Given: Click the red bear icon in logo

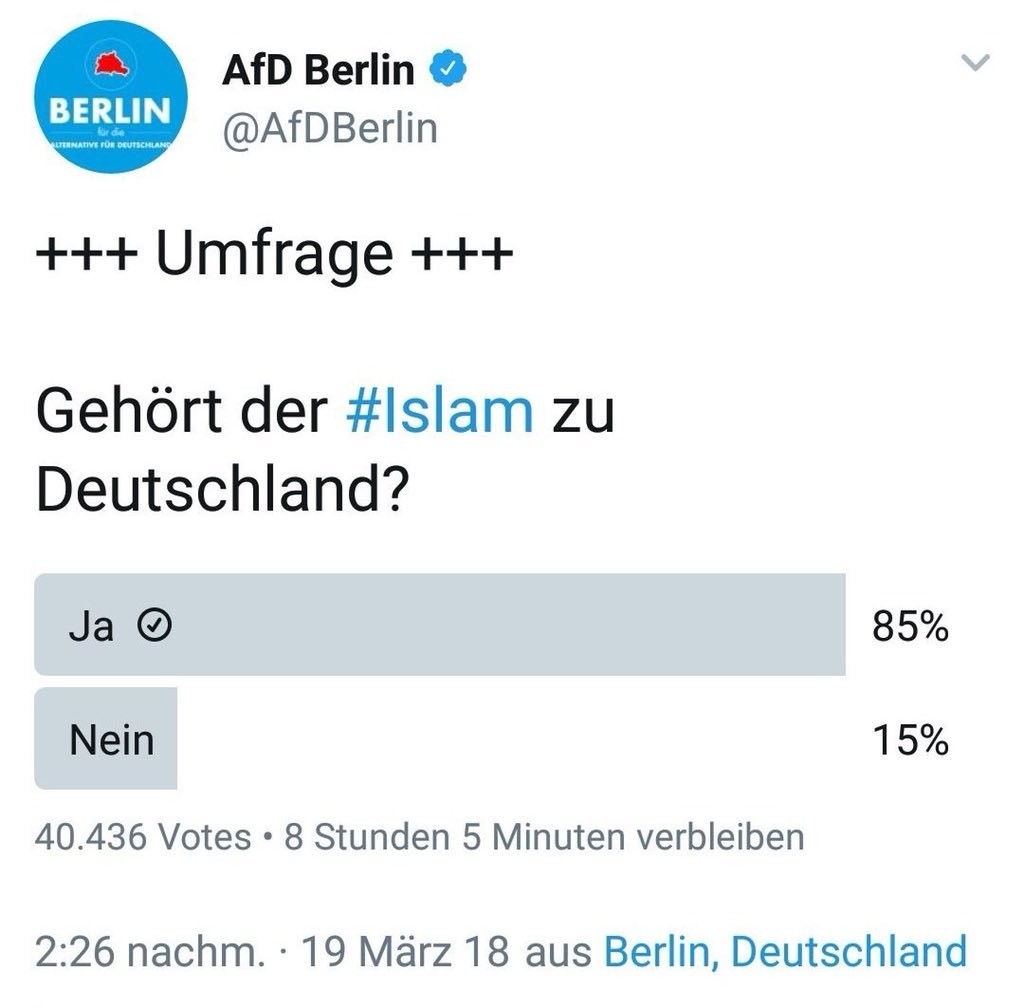Looking at the screenshot, I should click(107, 64).
